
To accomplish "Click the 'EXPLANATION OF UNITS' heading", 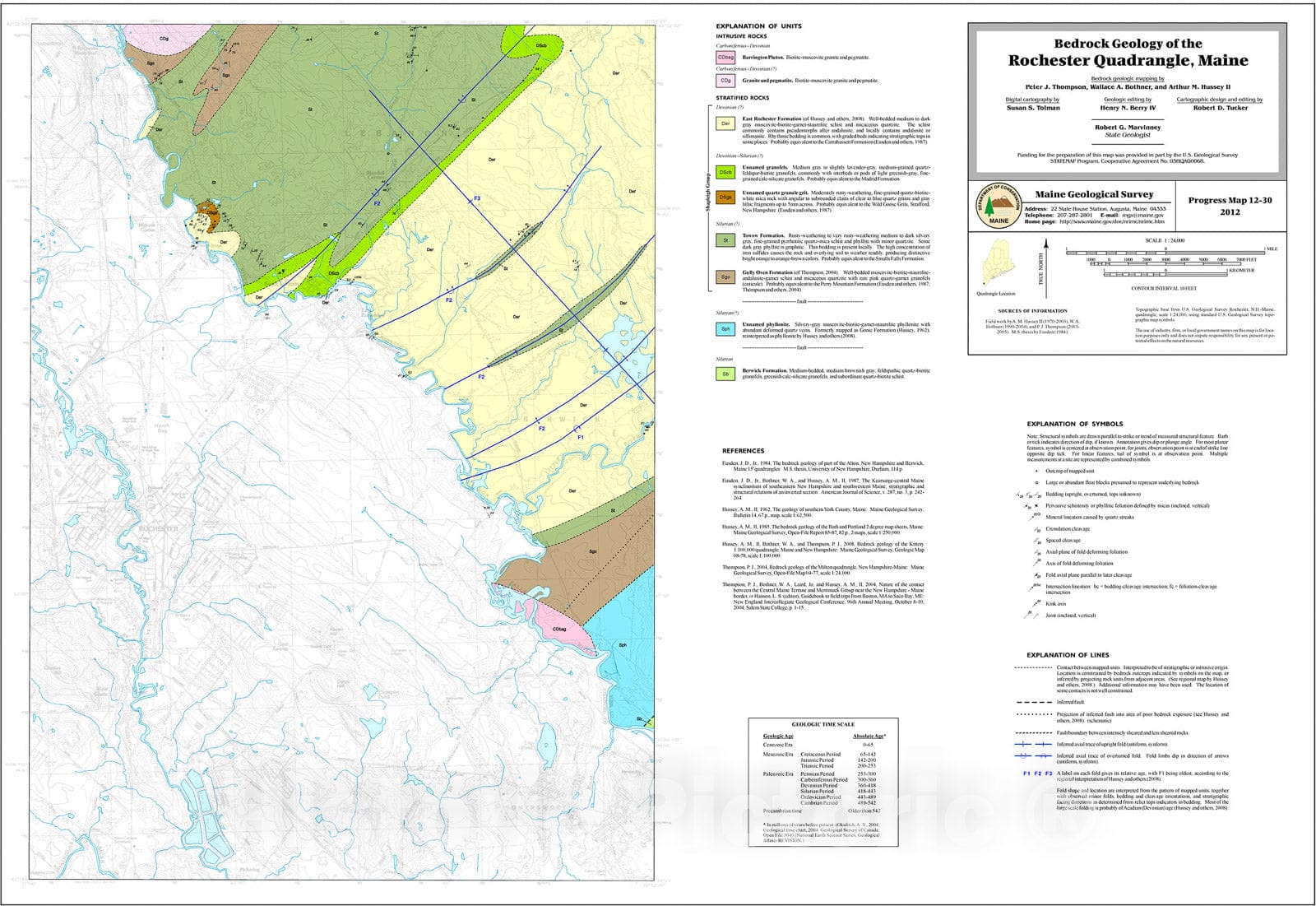I will point(758,26).
